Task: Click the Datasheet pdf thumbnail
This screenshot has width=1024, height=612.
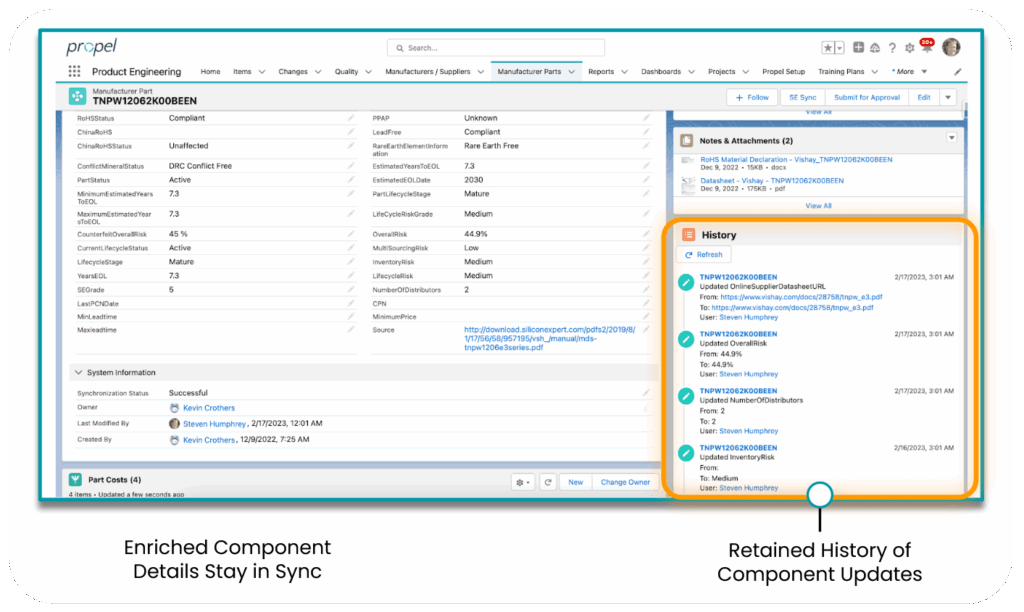Action: pos(687,185)
